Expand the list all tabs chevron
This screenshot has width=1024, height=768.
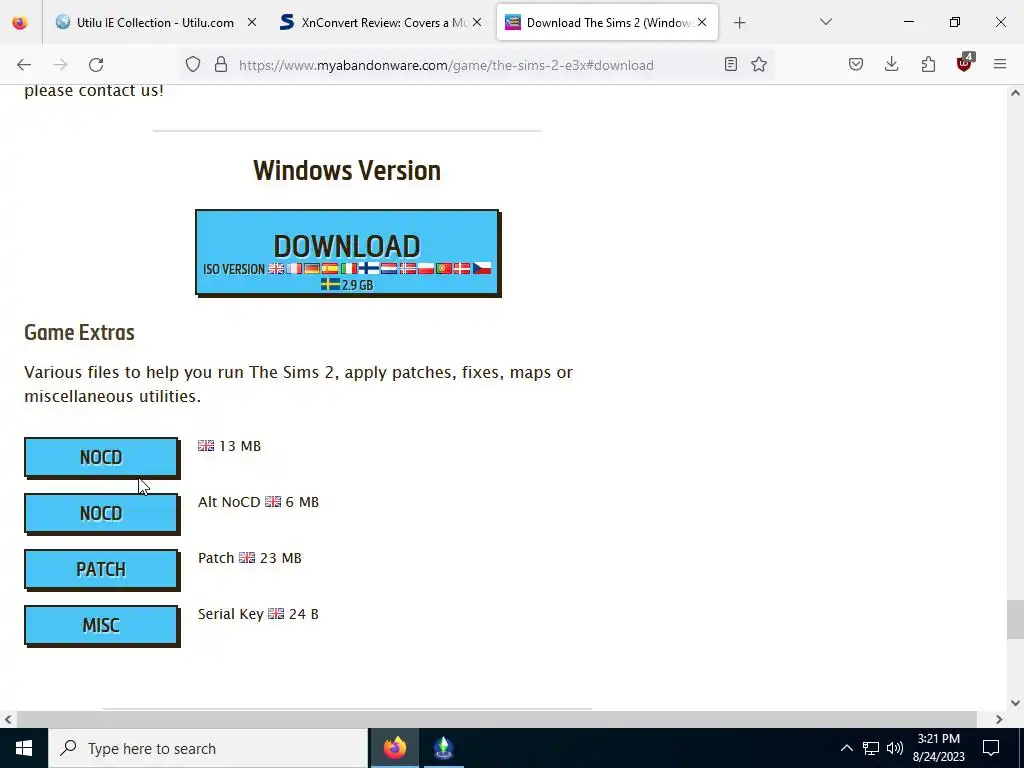[825, 22]
